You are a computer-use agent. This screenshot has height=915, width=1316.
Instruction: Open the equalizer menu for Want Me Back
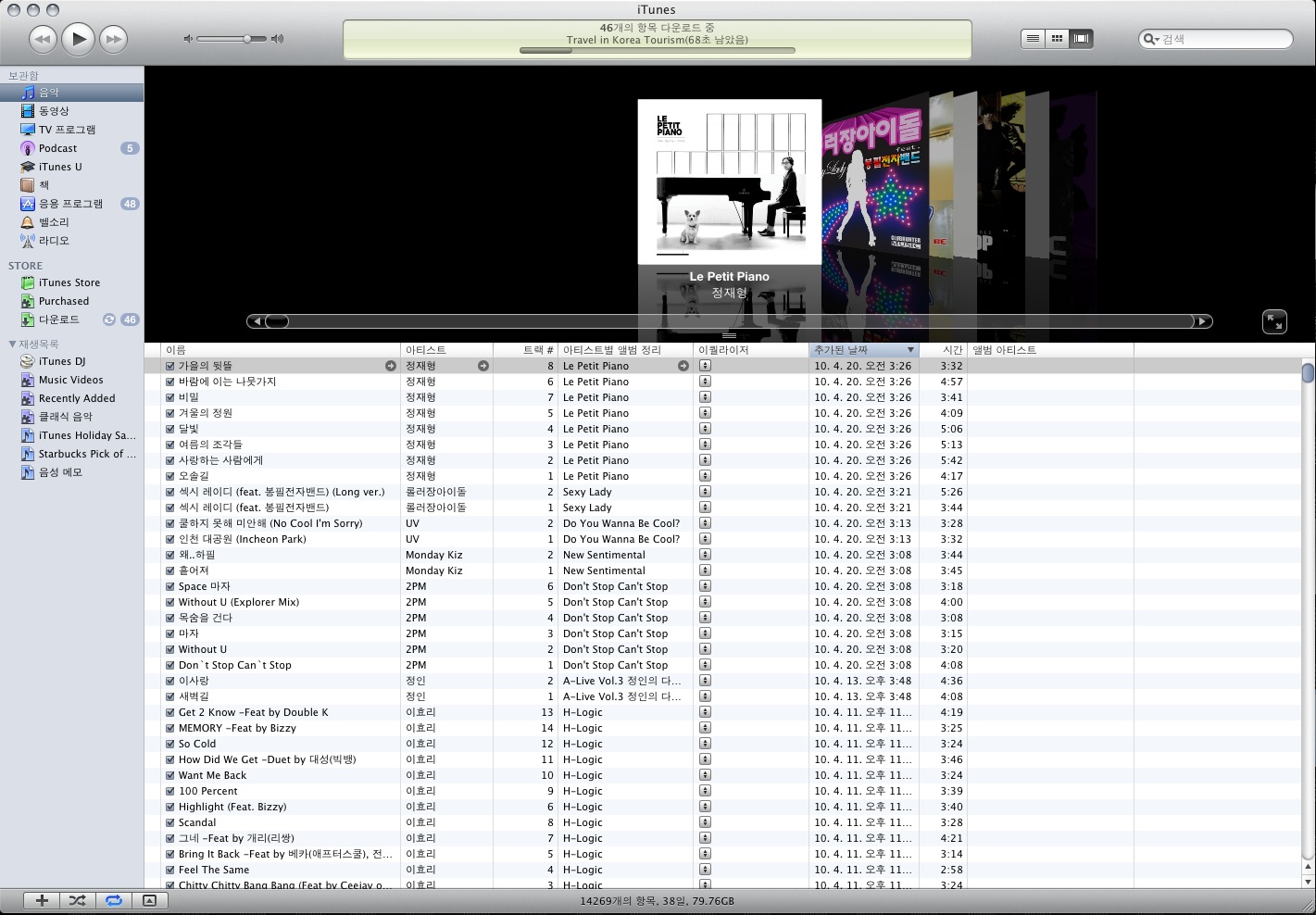(x=705, y=775)
